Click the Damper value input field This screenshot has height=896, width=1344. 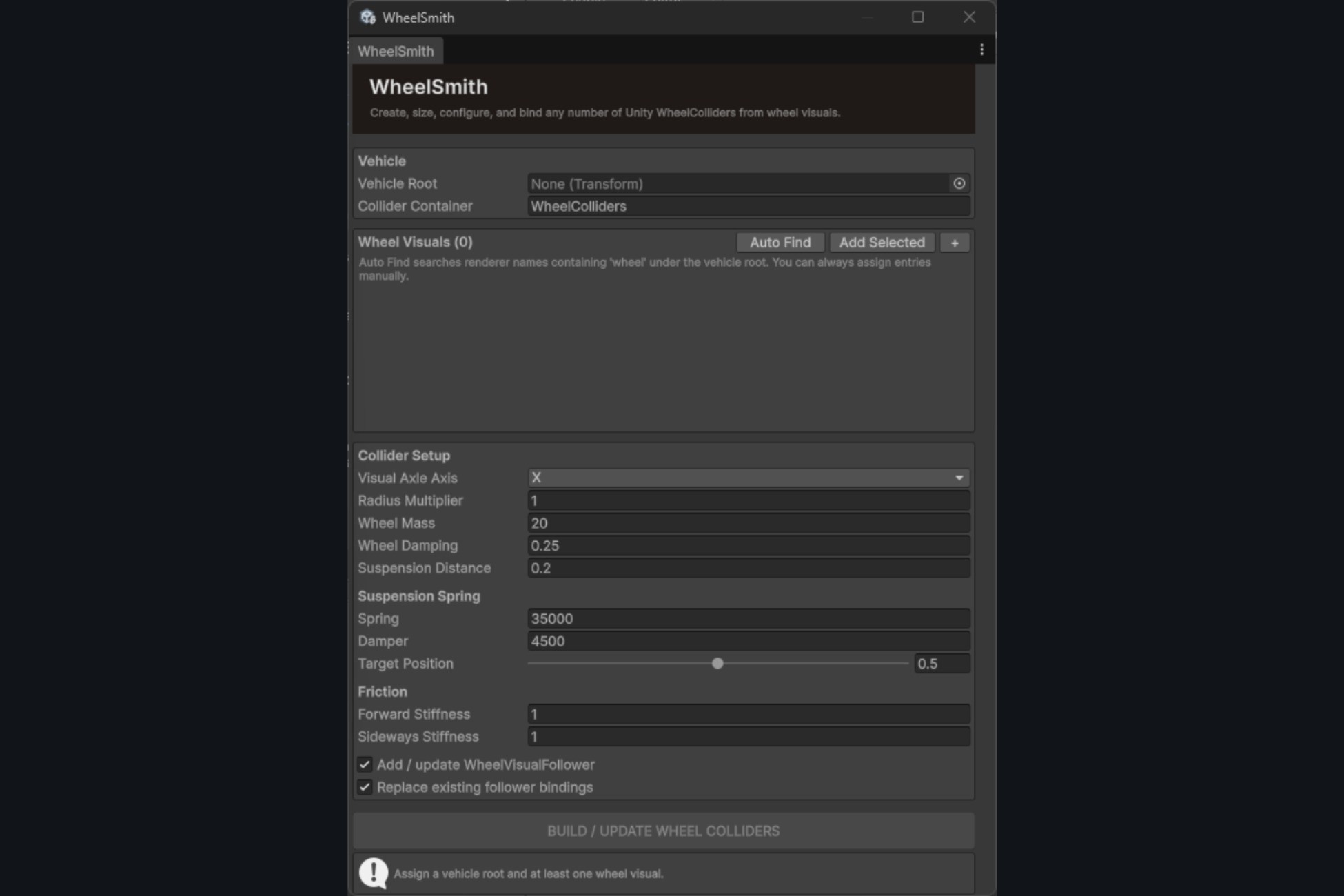click(x=749, y=641)
